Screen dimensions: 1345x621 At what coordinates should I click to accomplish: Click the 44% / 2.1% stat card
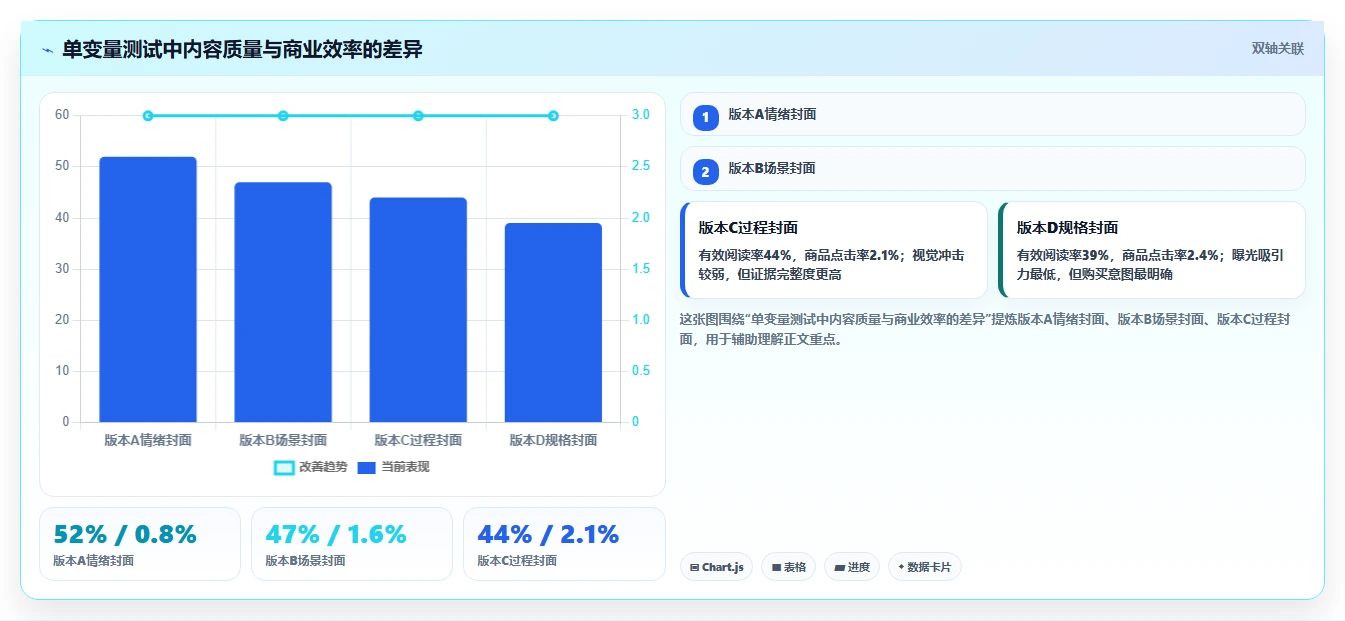(564, 544)
